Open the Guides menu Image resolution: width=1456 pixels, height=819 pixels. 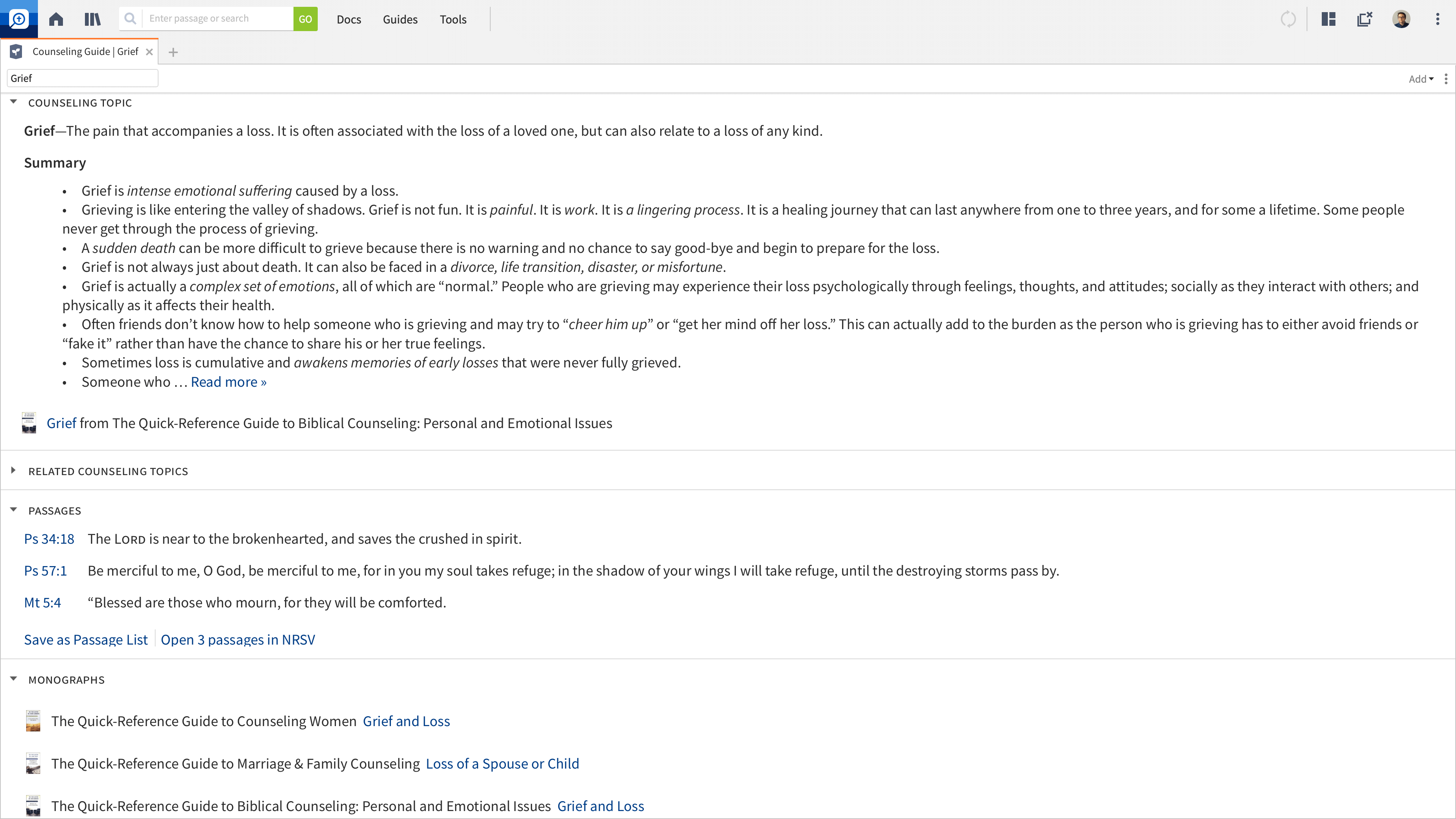click(400, 19)
